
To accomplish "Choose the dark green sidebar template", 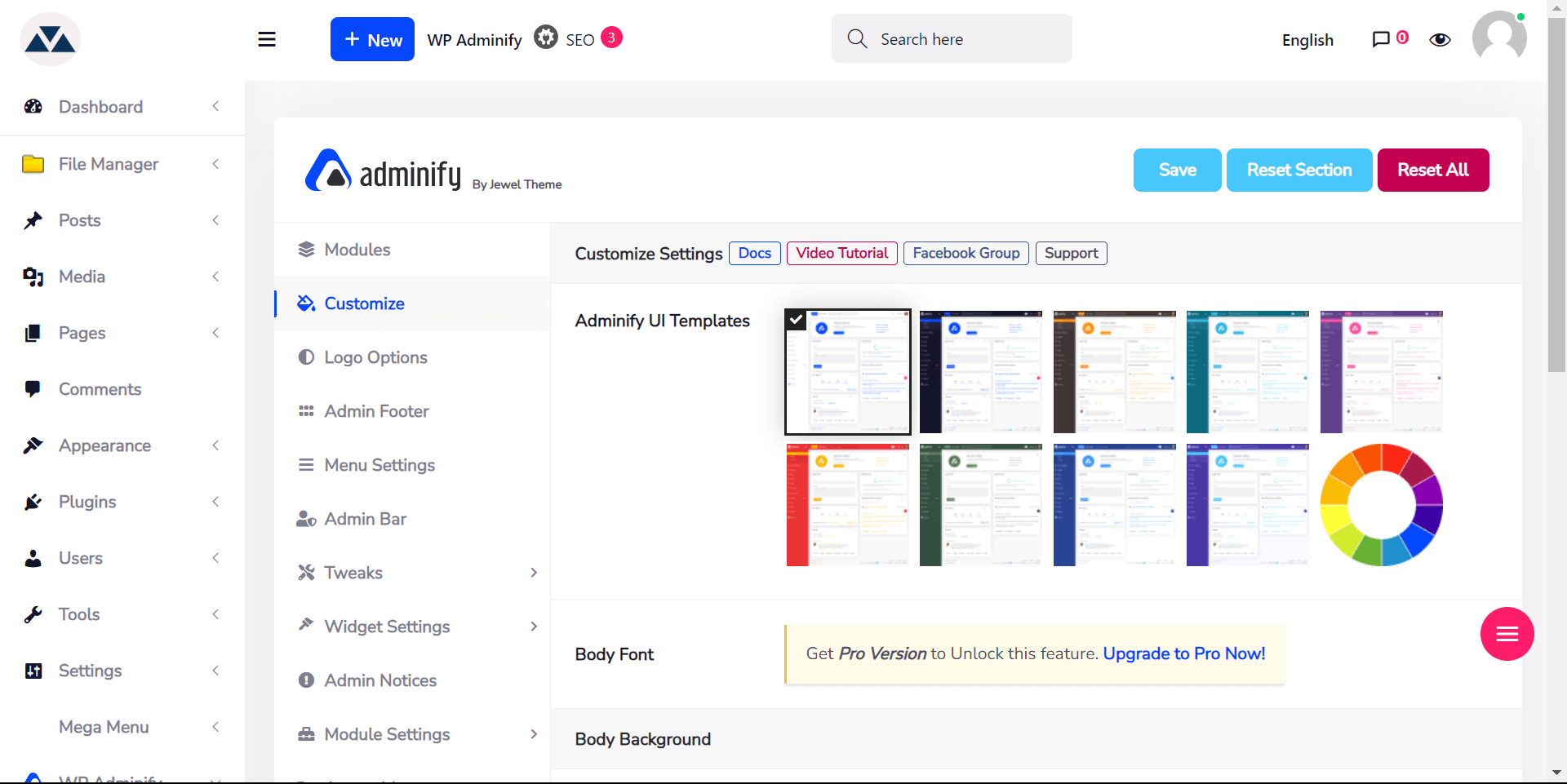I will pyautogui.click(x=981, y=505).
